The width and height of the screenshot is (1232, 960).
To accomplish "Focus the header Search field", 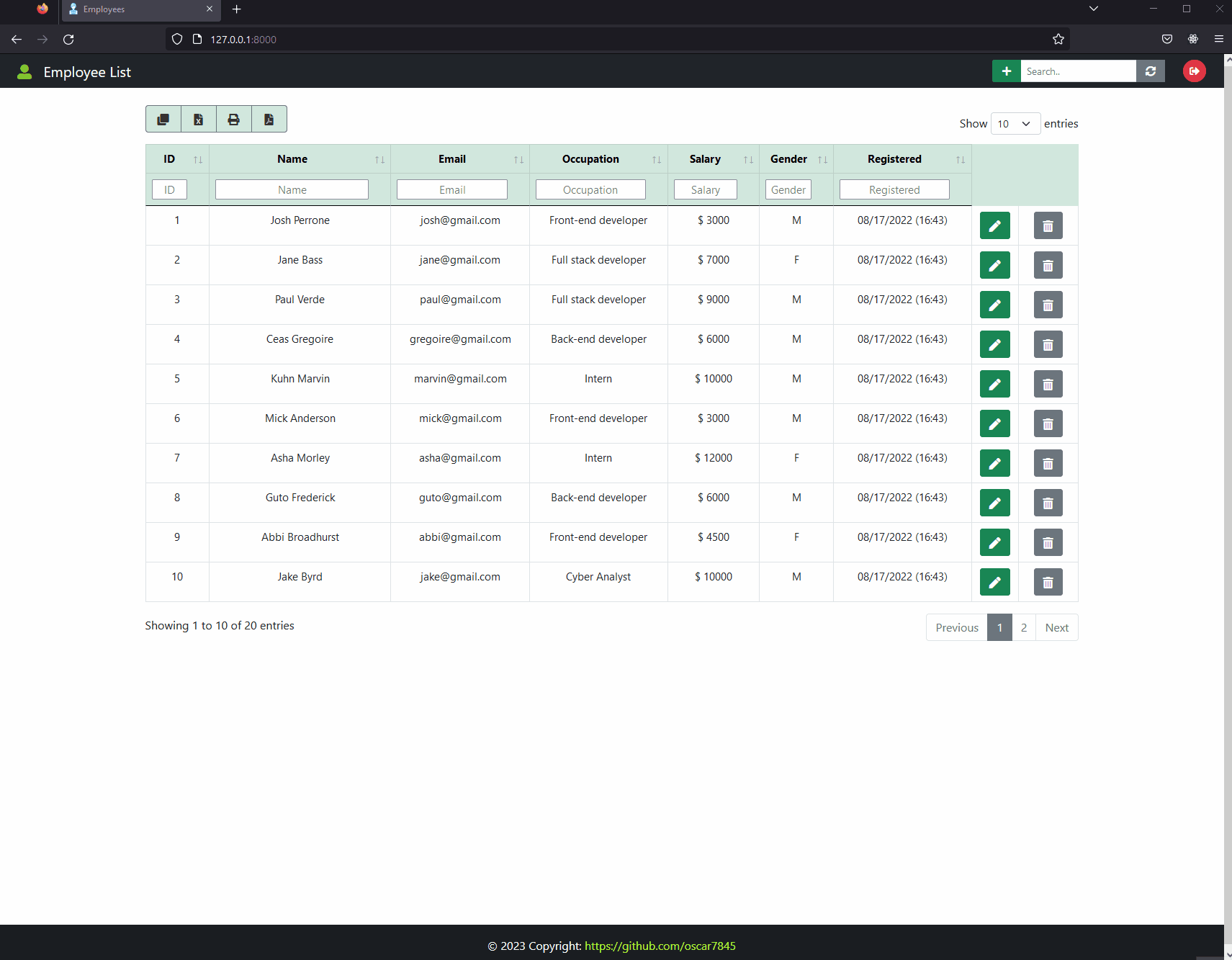I will point(1078,71).
